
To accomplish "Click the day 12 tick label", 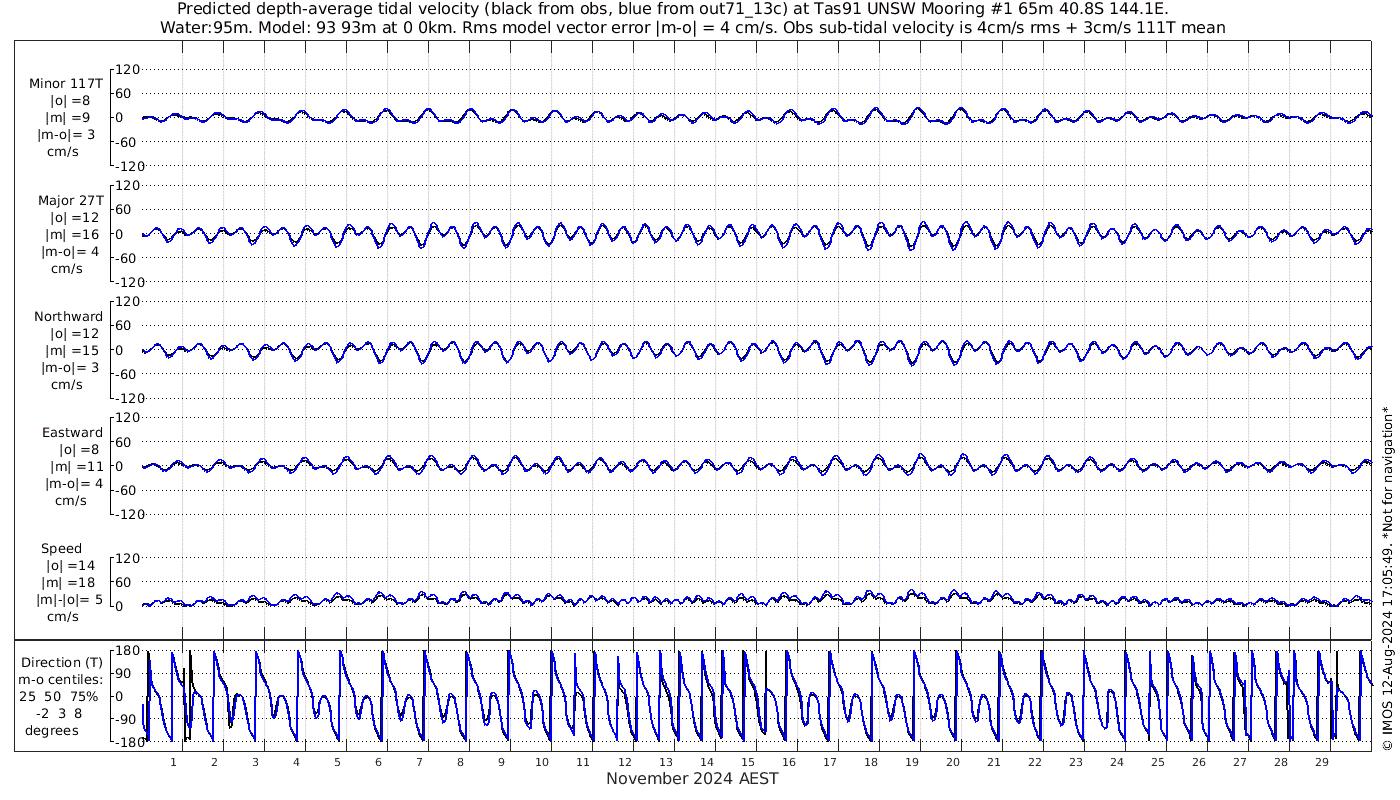I will click(x=624, y=762).
